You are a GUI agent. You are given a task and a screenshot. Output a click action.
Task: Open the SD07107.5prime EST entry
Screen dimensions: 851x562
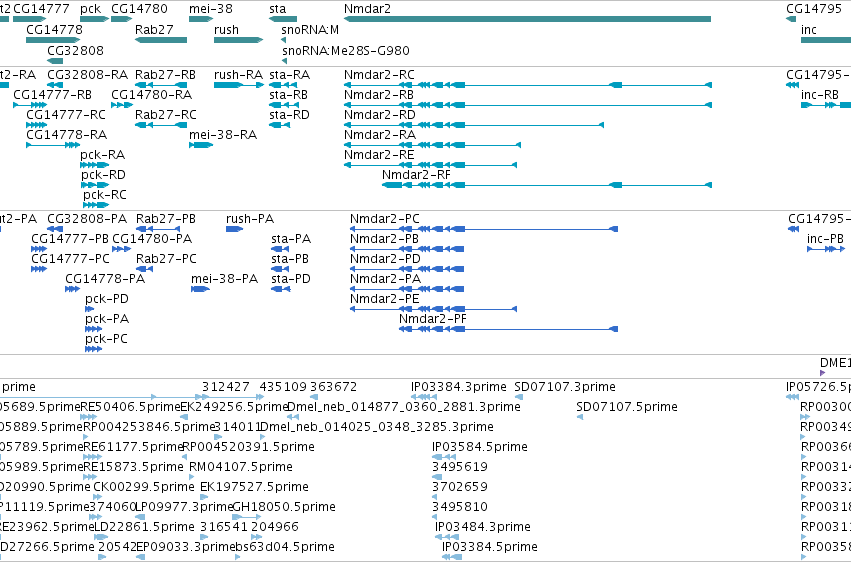pyautogui.click(x=627, y=407)
